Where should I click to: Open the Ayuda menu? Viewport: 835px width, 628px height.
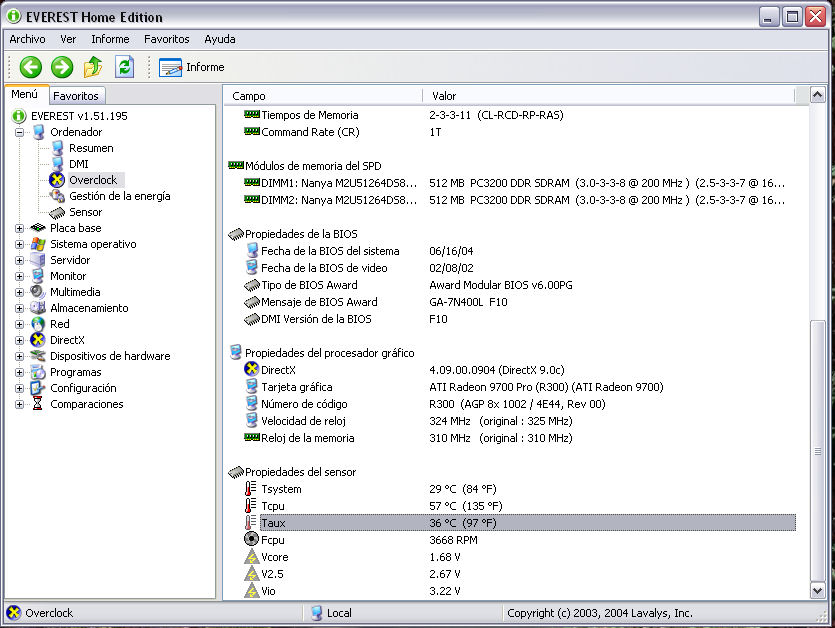coord(220,39)
